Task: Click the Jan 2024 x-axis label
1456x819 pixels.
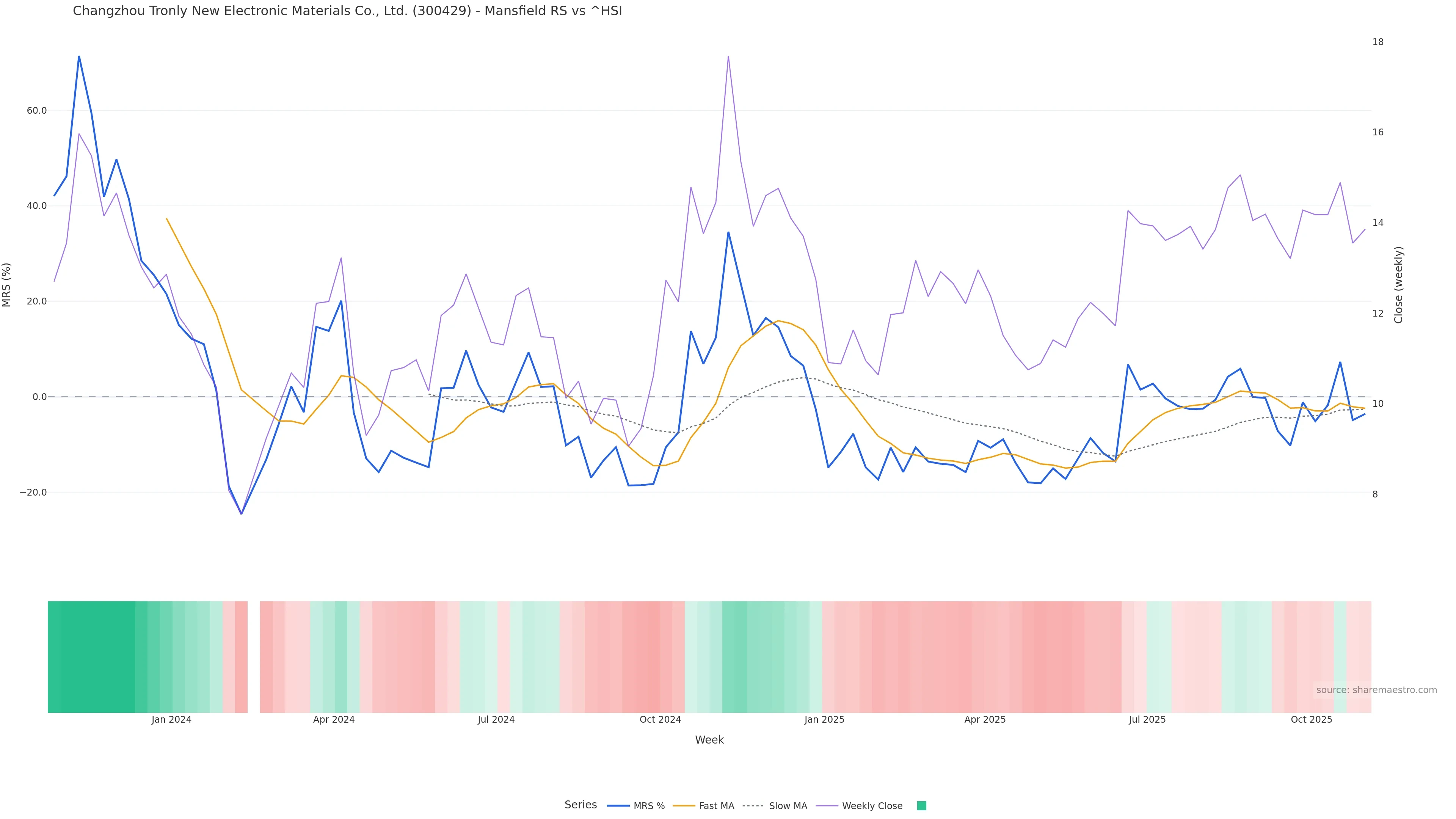Action: click(x=171, y=720)
